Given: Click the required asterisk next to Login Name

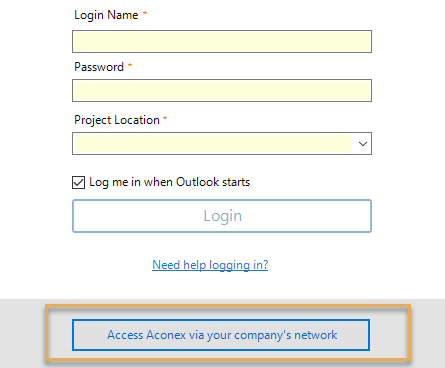Looking at the screenshot, I should (x=145, y=13).
